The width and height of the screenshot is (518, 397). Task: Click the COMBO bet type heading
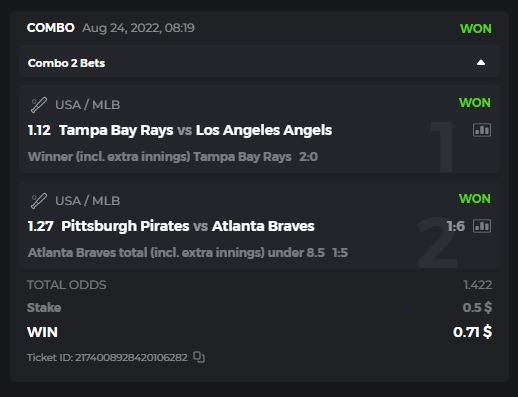[x=51, y=28]
